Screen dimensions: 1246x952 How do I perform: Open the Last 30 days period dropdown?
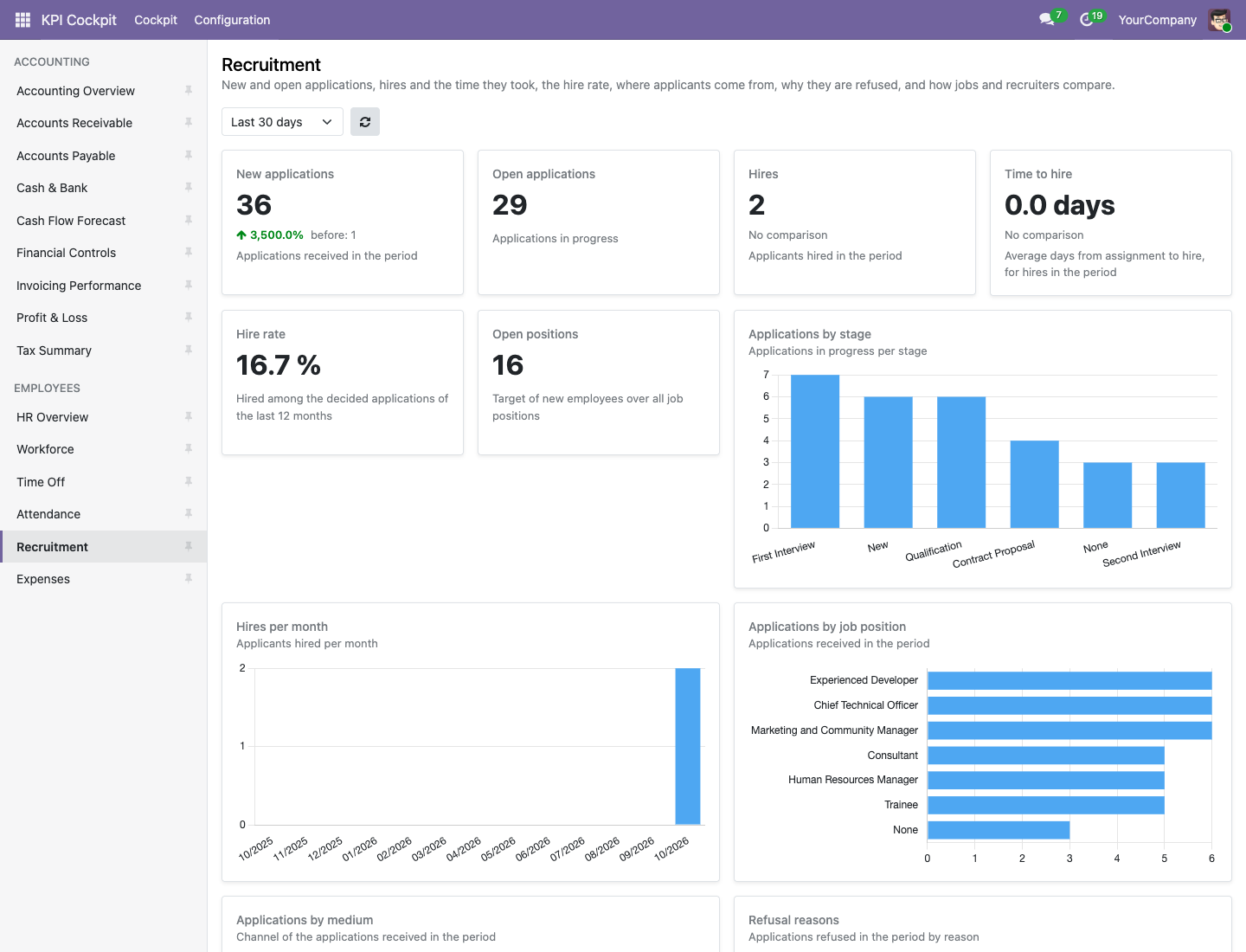282,122
